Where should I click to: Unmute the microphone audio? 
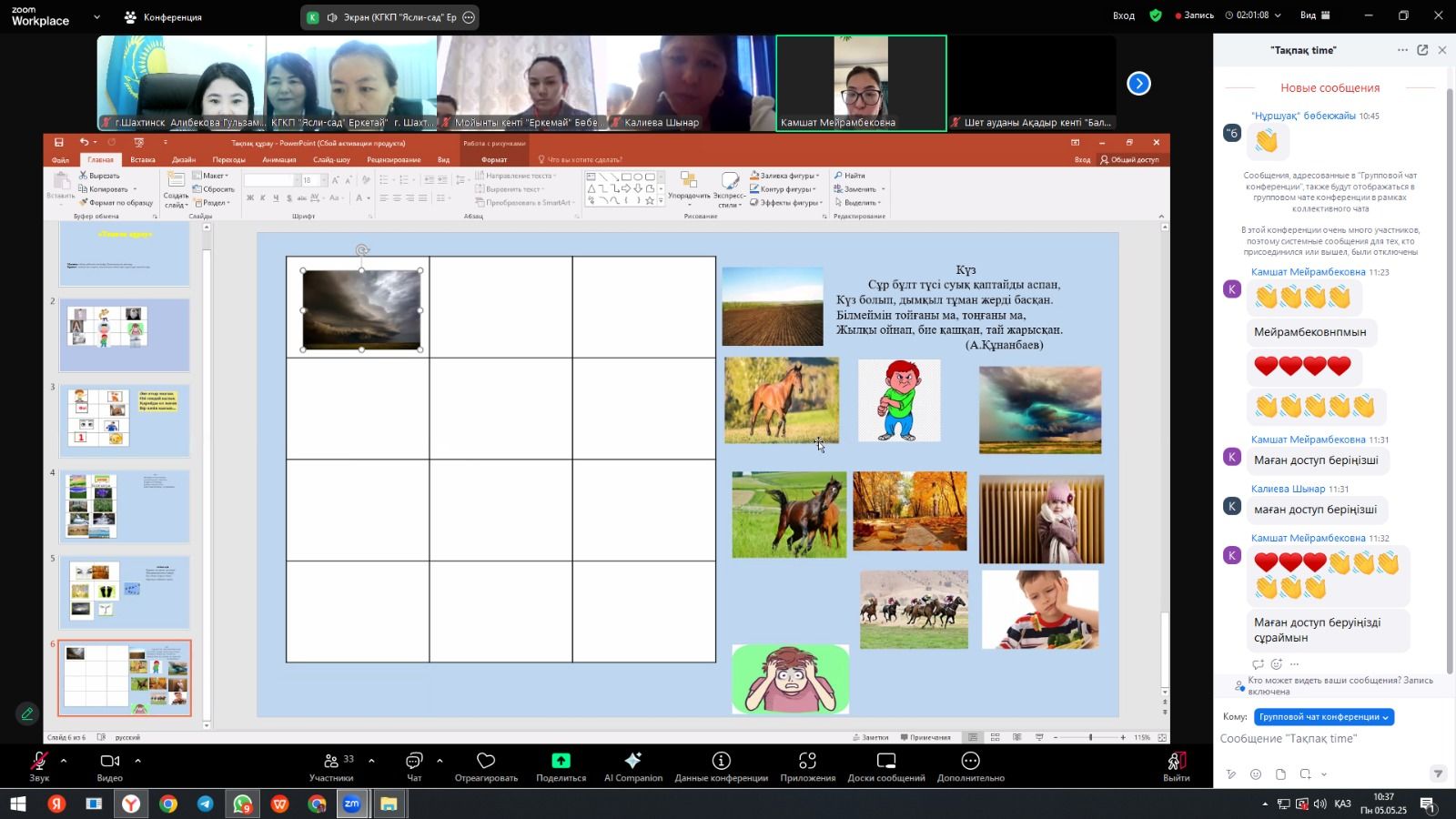point(39,761)
